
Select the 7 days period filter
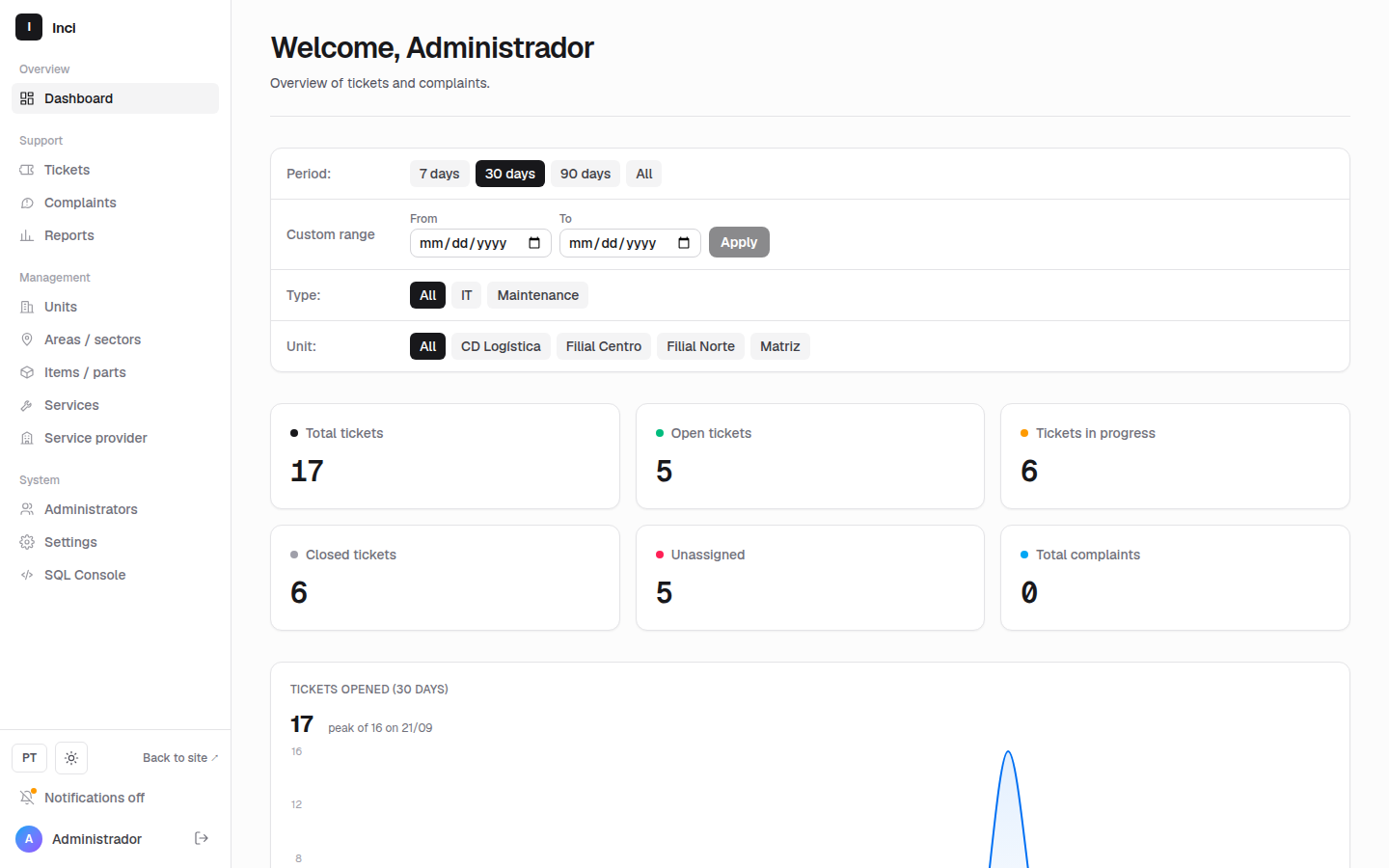(440, 174)
